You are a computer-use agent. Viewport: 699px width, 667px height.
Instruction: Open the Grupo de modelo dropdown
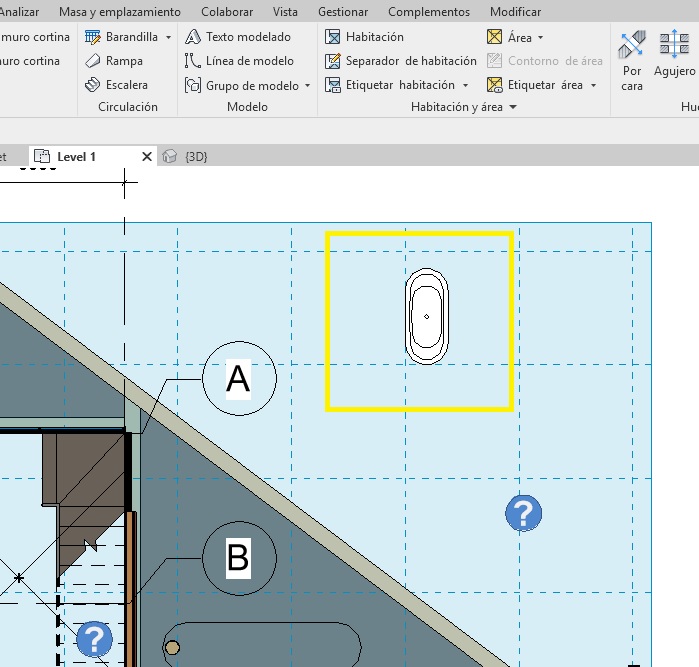coord(308,86)
